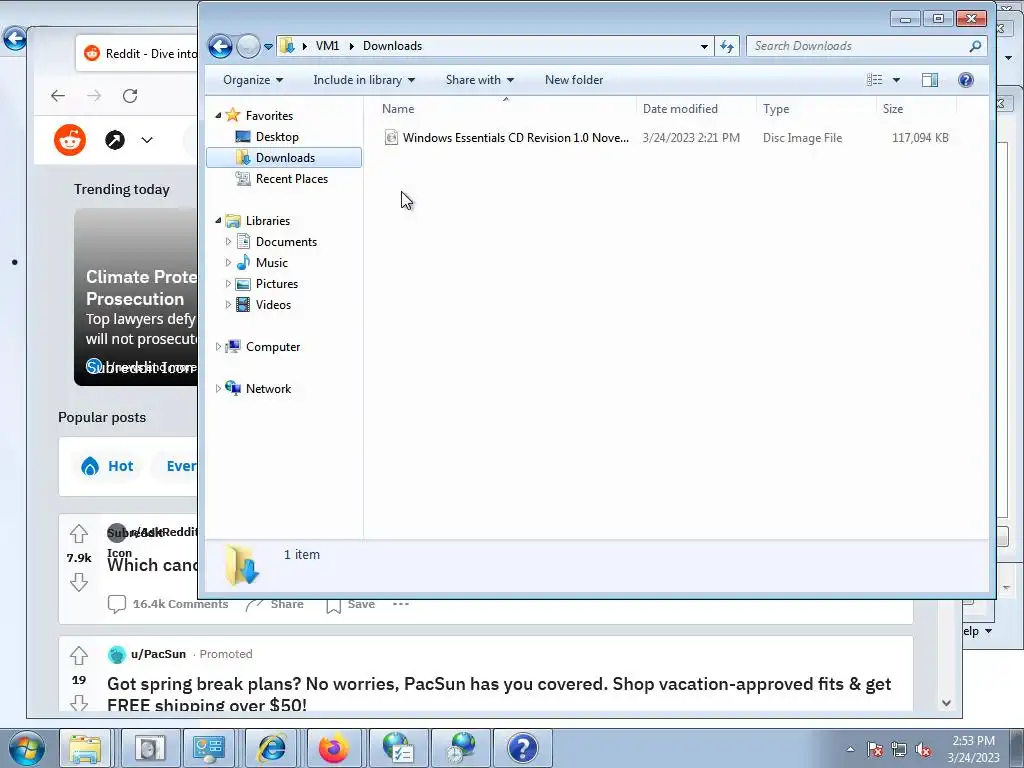
Task: Open the Music library
Action: click(272, 263)
